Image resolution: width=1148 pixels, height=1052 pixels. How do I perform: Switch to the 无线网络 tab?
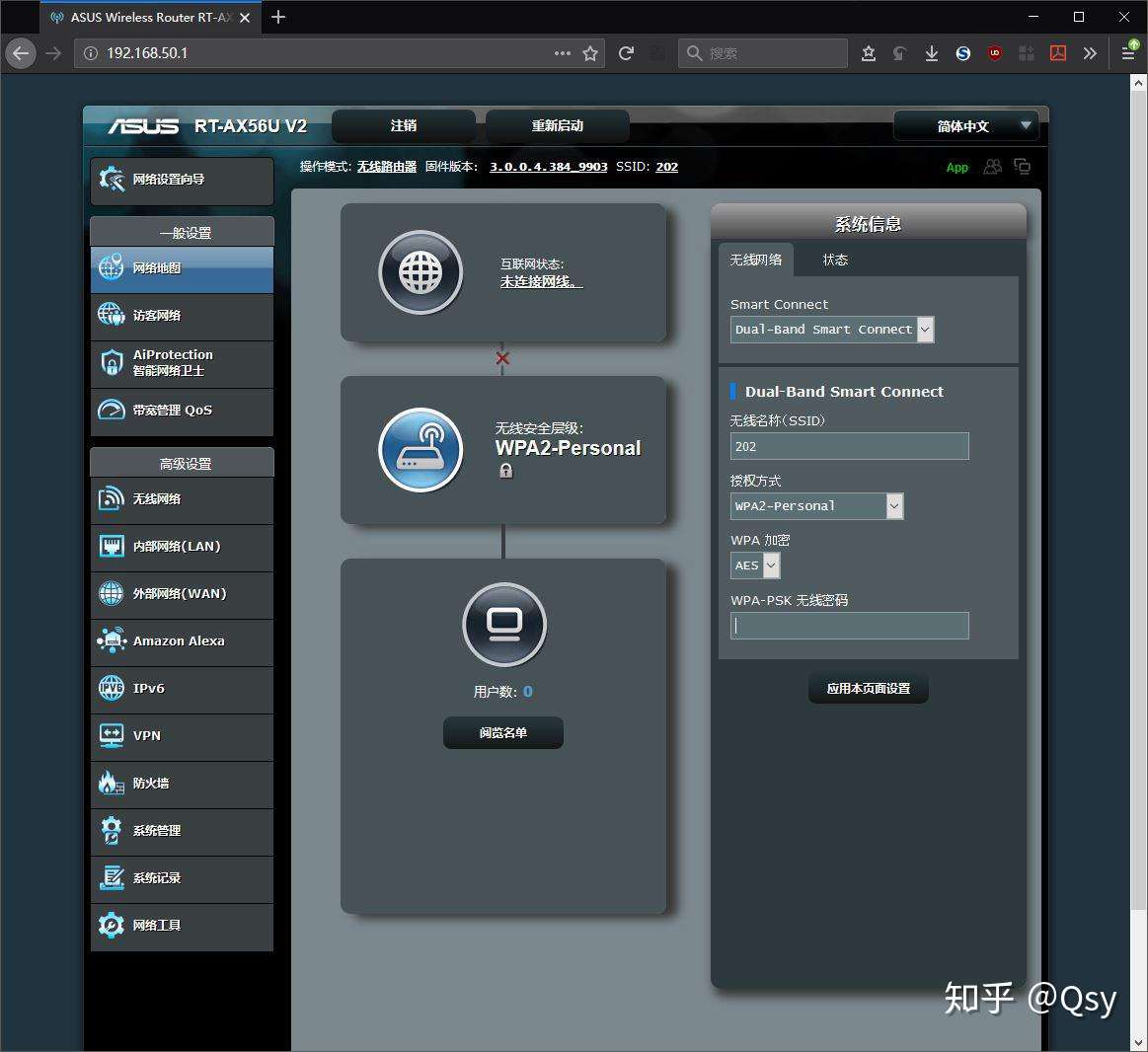coord(755,260)
